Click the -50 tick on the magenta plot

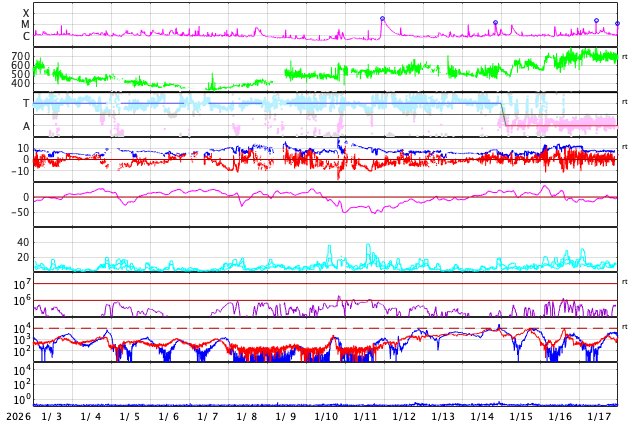click(x=18, y=212)
